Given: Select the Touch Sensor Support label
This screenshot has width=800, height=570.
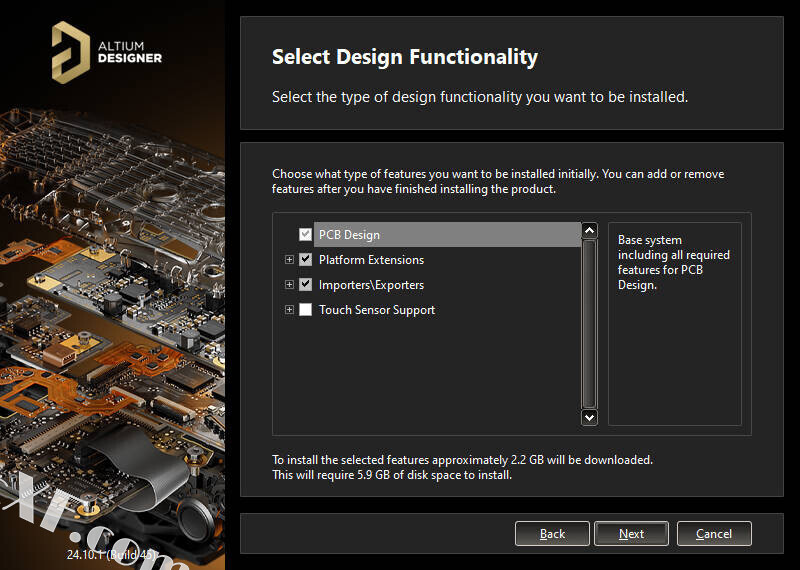Looking at the screenshot, I should 377,309.
